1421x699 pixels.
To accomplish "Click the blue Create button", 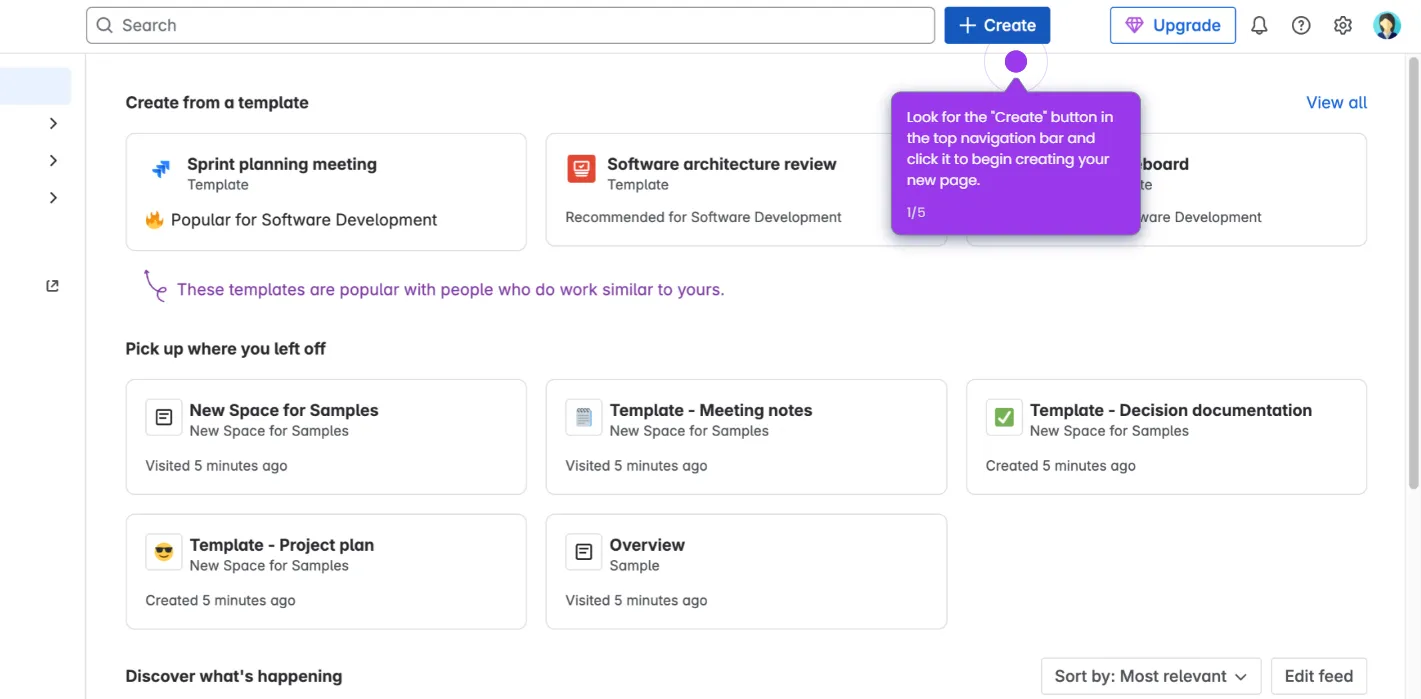I will 997,26.
